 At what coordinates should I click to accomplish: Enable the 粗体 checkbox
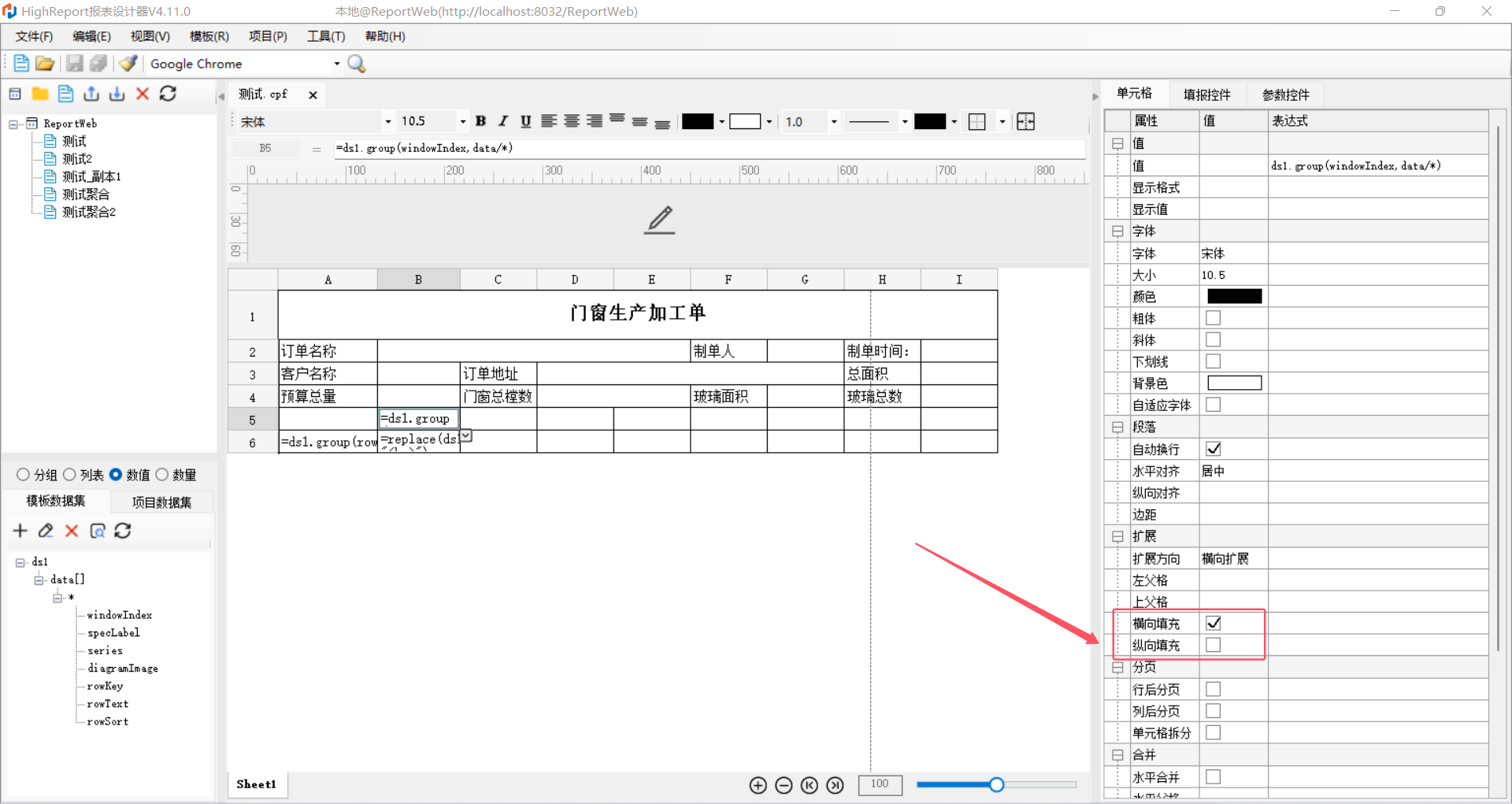point(1214,318)
